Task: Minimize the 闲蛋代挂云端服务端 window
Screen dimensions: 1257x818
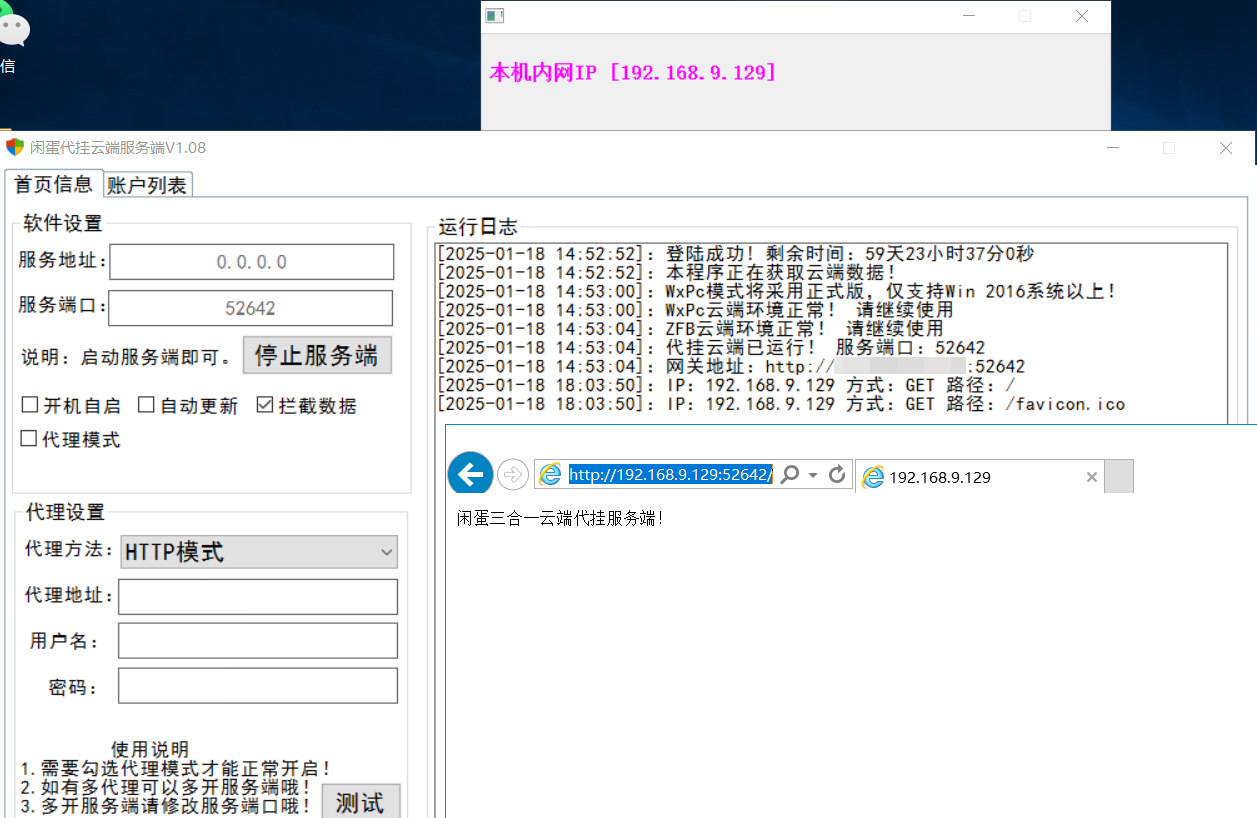Action: click(1112, 148)
